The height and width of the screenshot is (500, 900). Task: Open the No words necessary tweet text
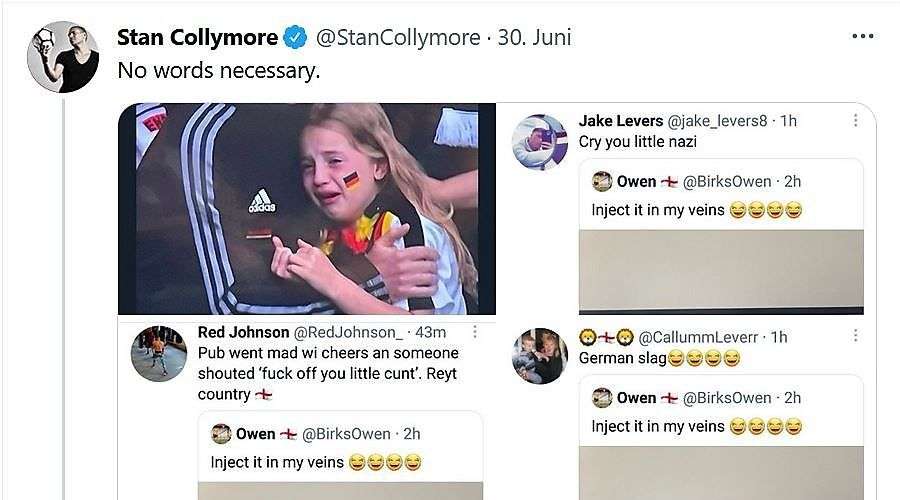coord(219,71)
